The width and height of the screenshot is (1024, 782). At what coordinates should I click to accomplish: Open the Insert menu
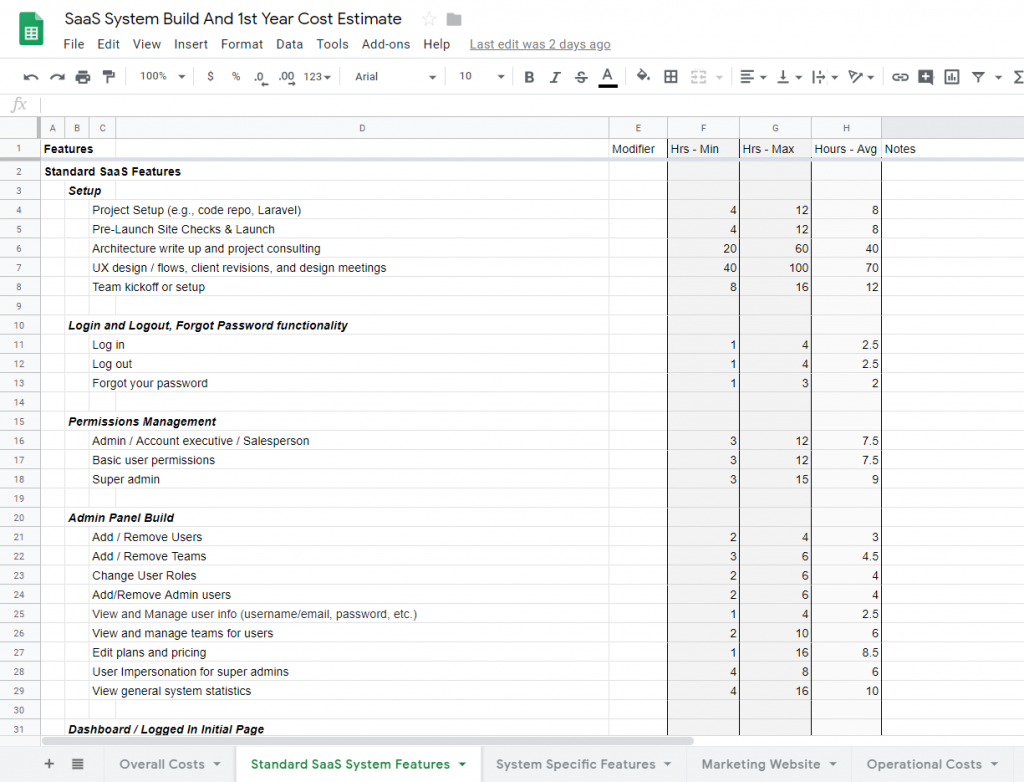tap(191, 44)
